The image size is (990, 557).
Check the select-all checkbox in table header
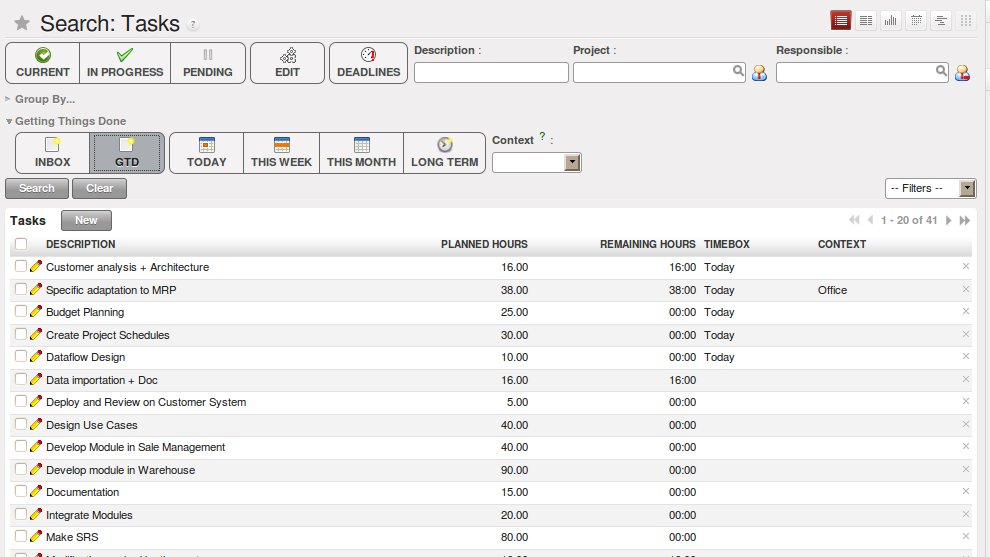[x=21, y=244]
